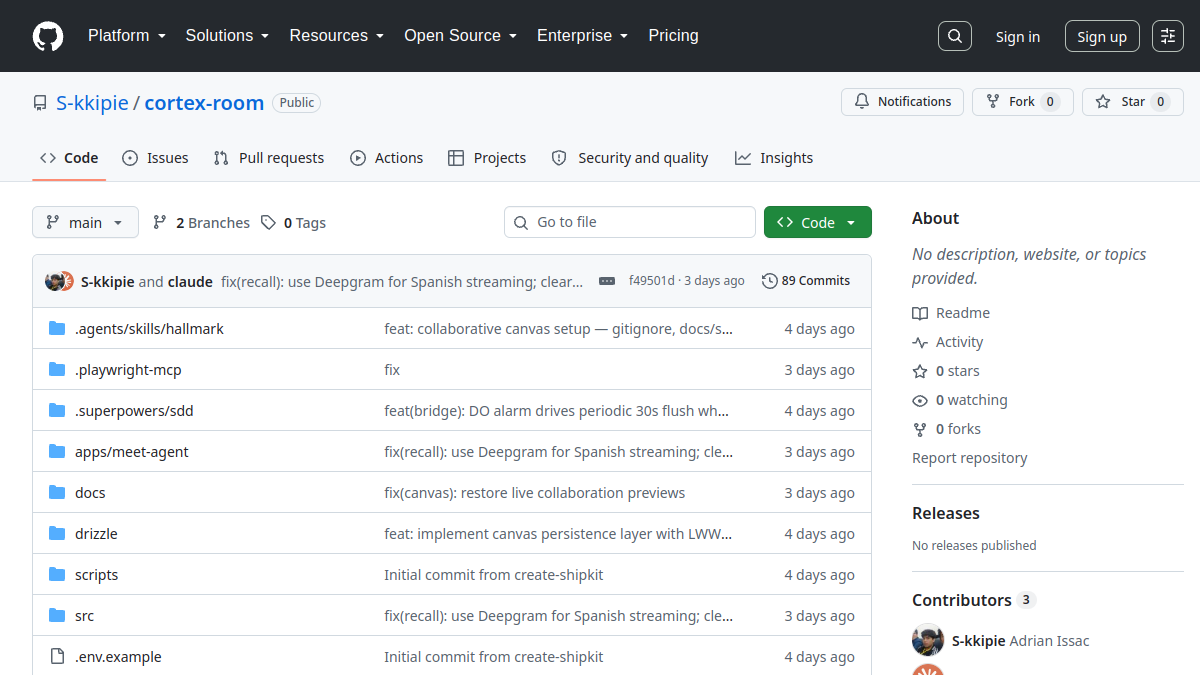1200x675 pixels.
Task: Click the folder icon beside src
Action: (x=57, y=616)
